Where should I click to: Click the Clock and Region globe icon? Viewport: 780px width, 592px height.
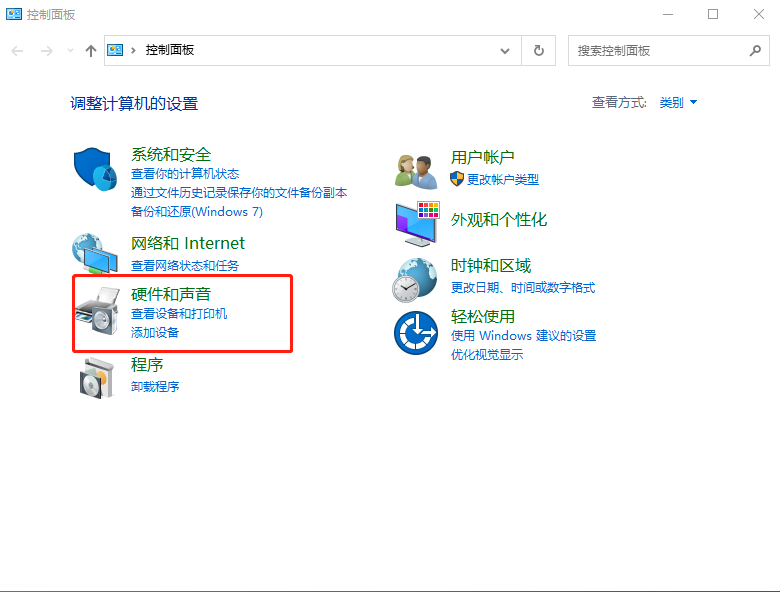pos(415,280)
